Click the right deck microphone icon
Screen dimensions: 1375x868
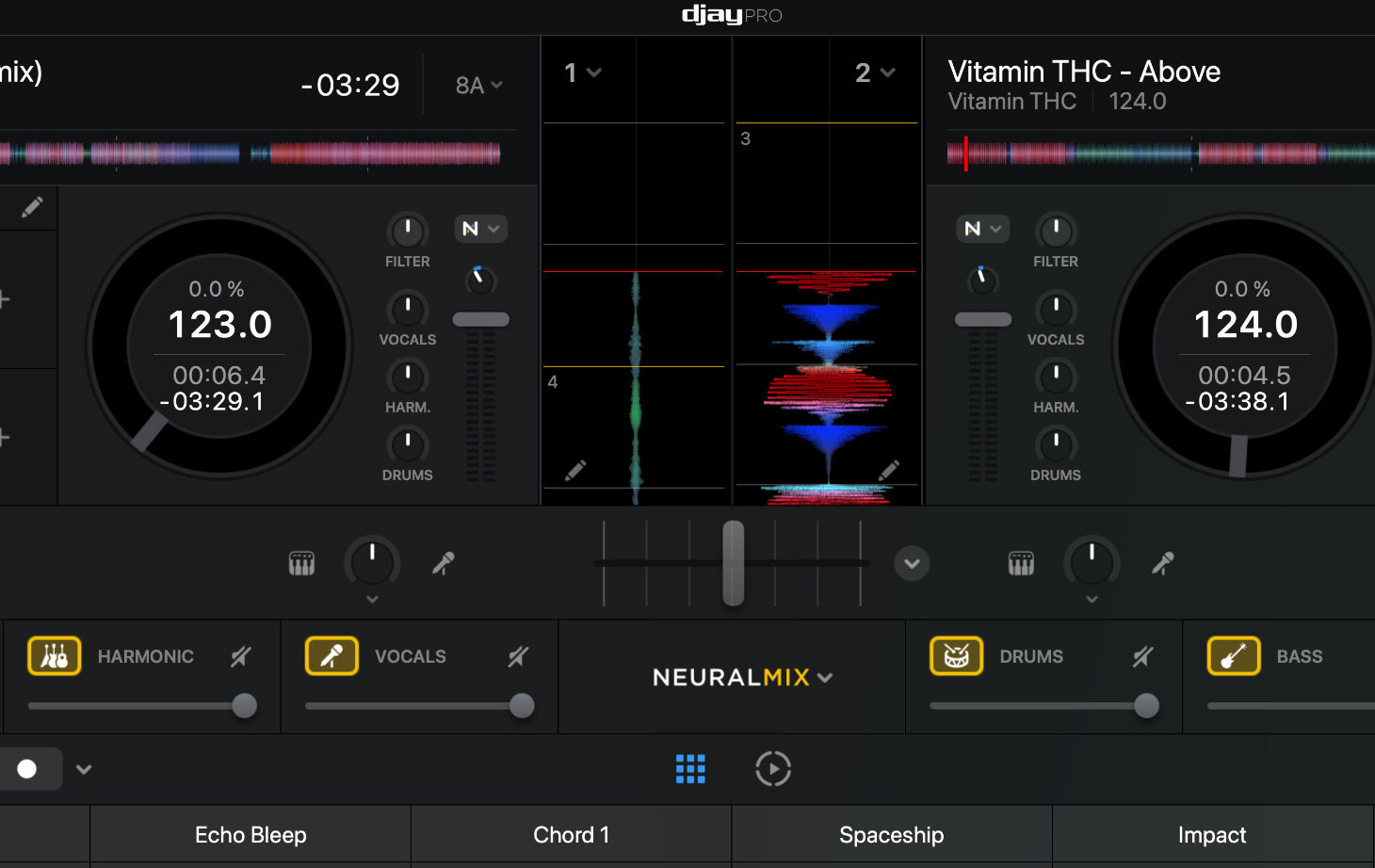1163,564
